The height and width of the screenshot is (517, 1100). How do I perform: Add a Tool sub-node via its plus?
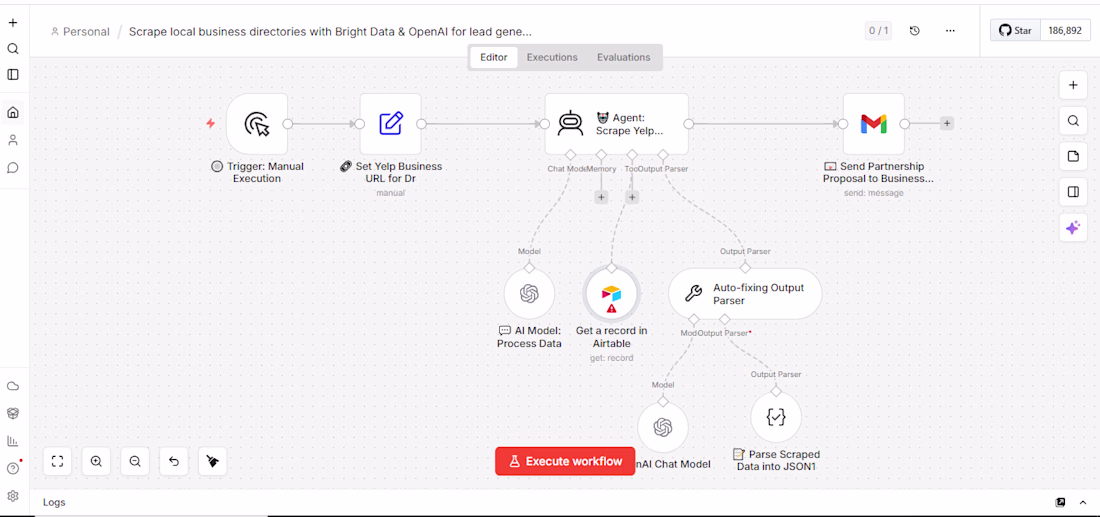[632, 198]
